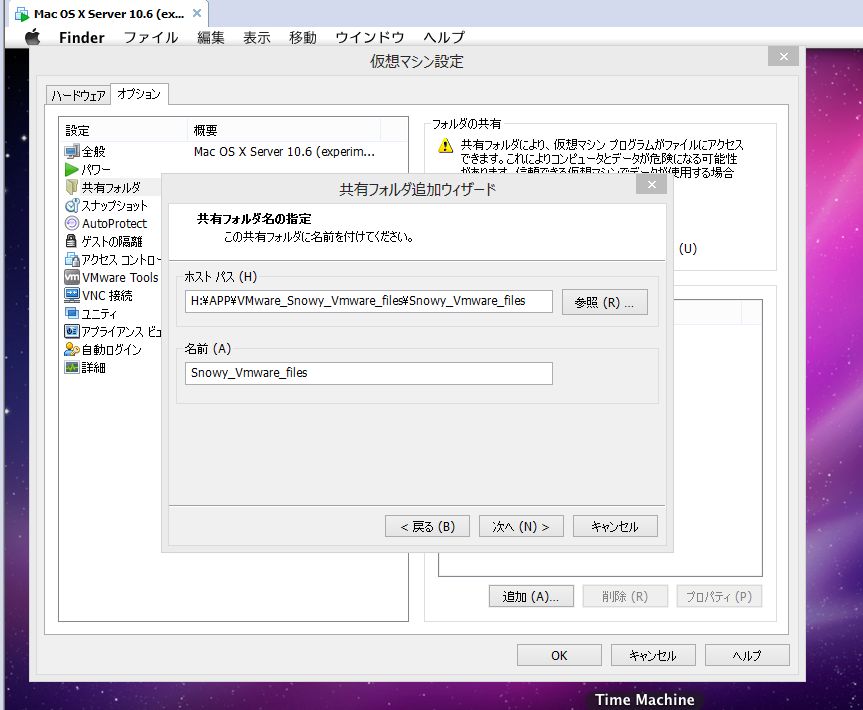863x710 pixels.
Task: Click the yellow warning triangle icon
Action: [x=445, y=146]
